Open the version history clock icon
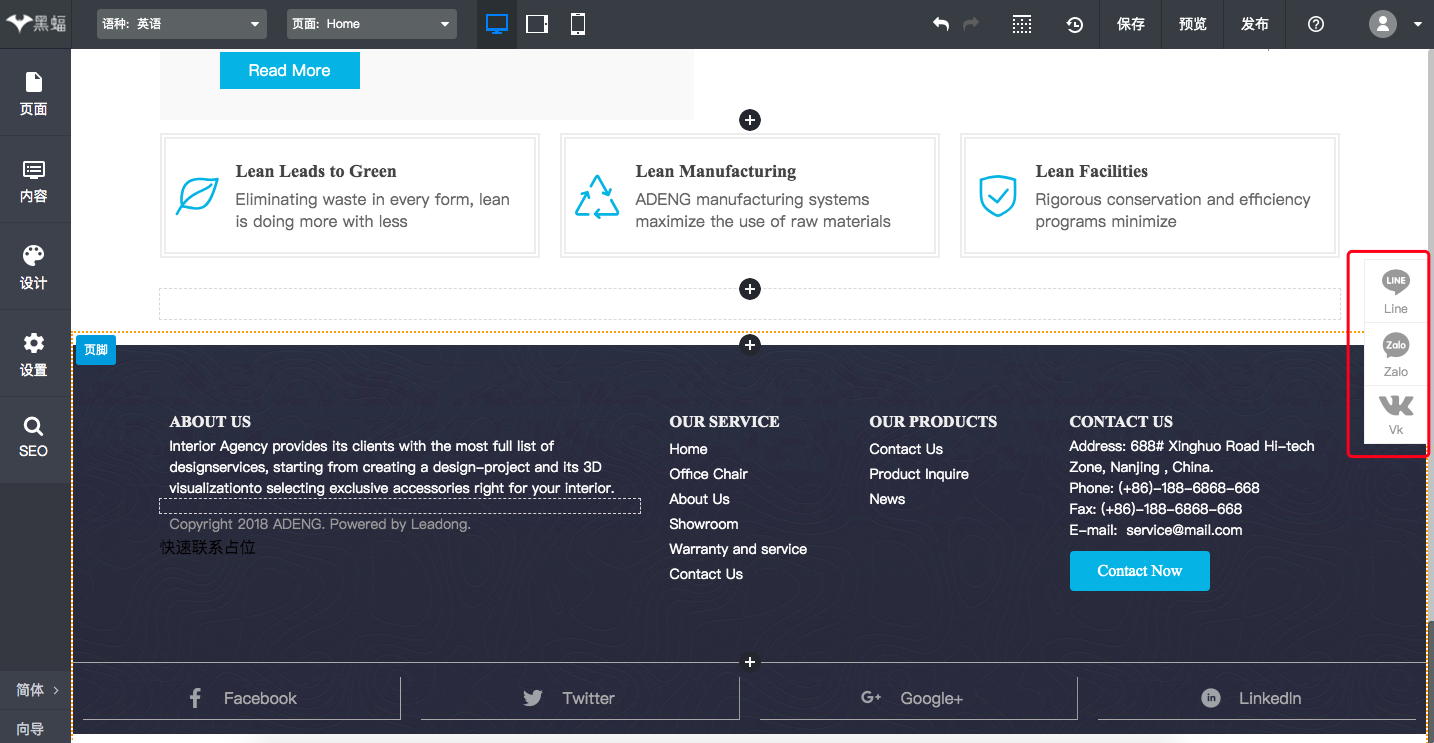Image resolution: width=1434 pixels, height=743 pixels. 1074,24
